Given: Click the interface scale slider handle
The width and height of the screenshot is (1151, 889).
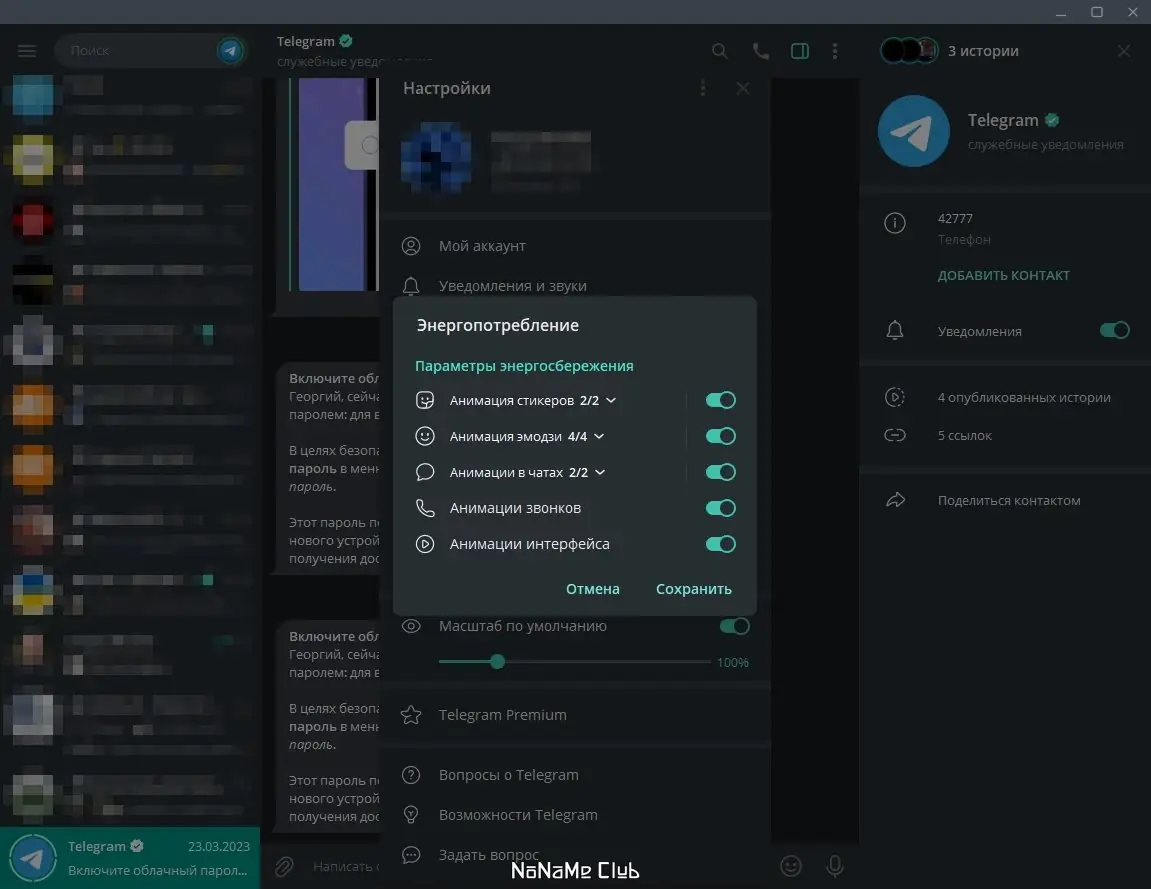Looking at the screenshot, I should [497, 661].
